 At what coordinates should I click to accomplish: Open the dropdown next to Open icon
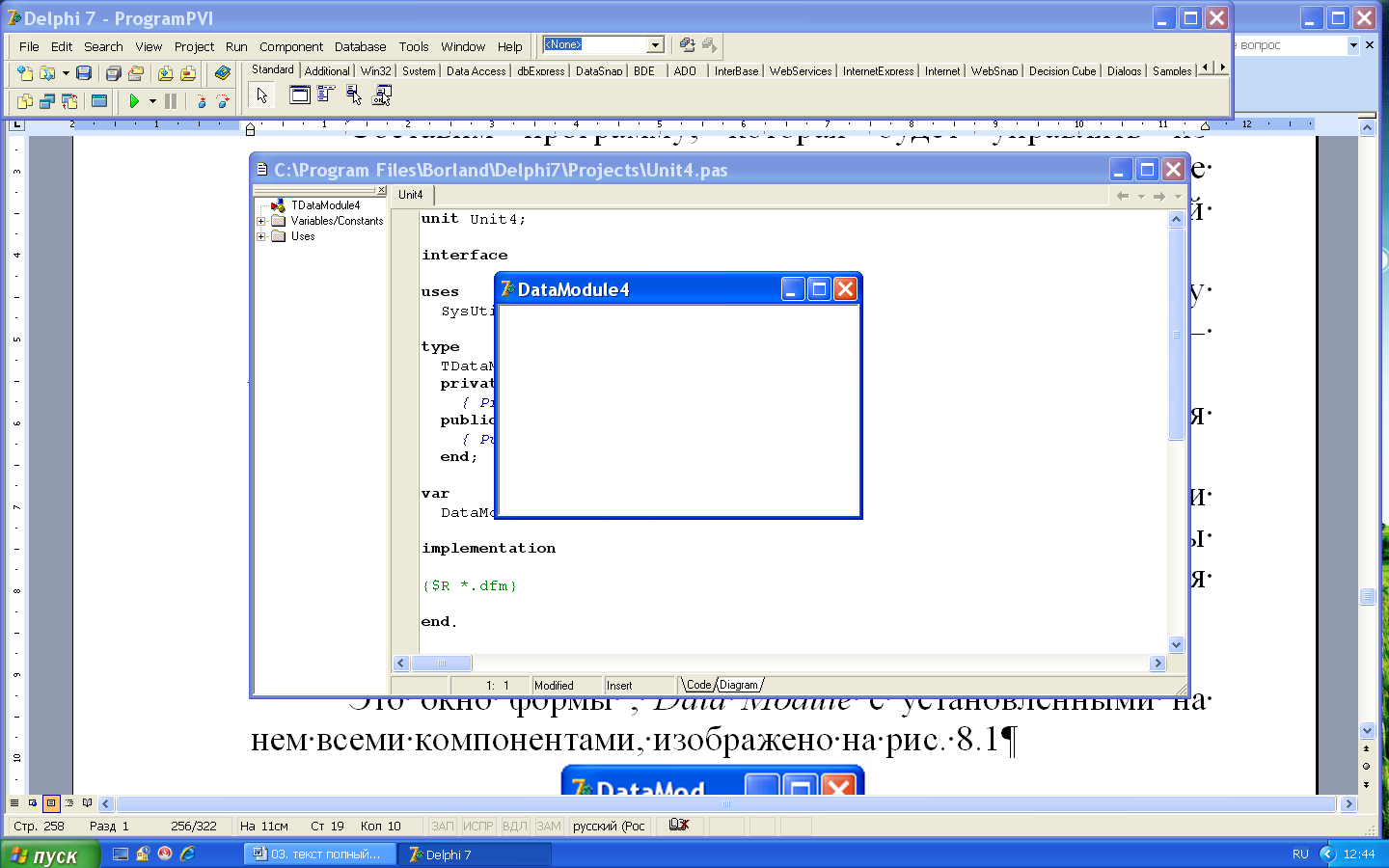pos(66,73)
